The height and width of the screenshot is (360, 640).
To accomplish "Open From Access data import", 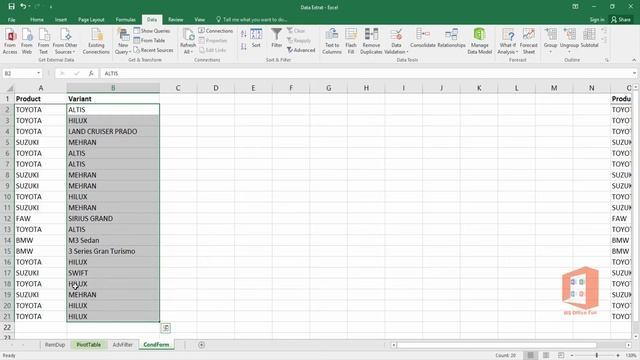I will pyautogui.click(x=10, y=41).
